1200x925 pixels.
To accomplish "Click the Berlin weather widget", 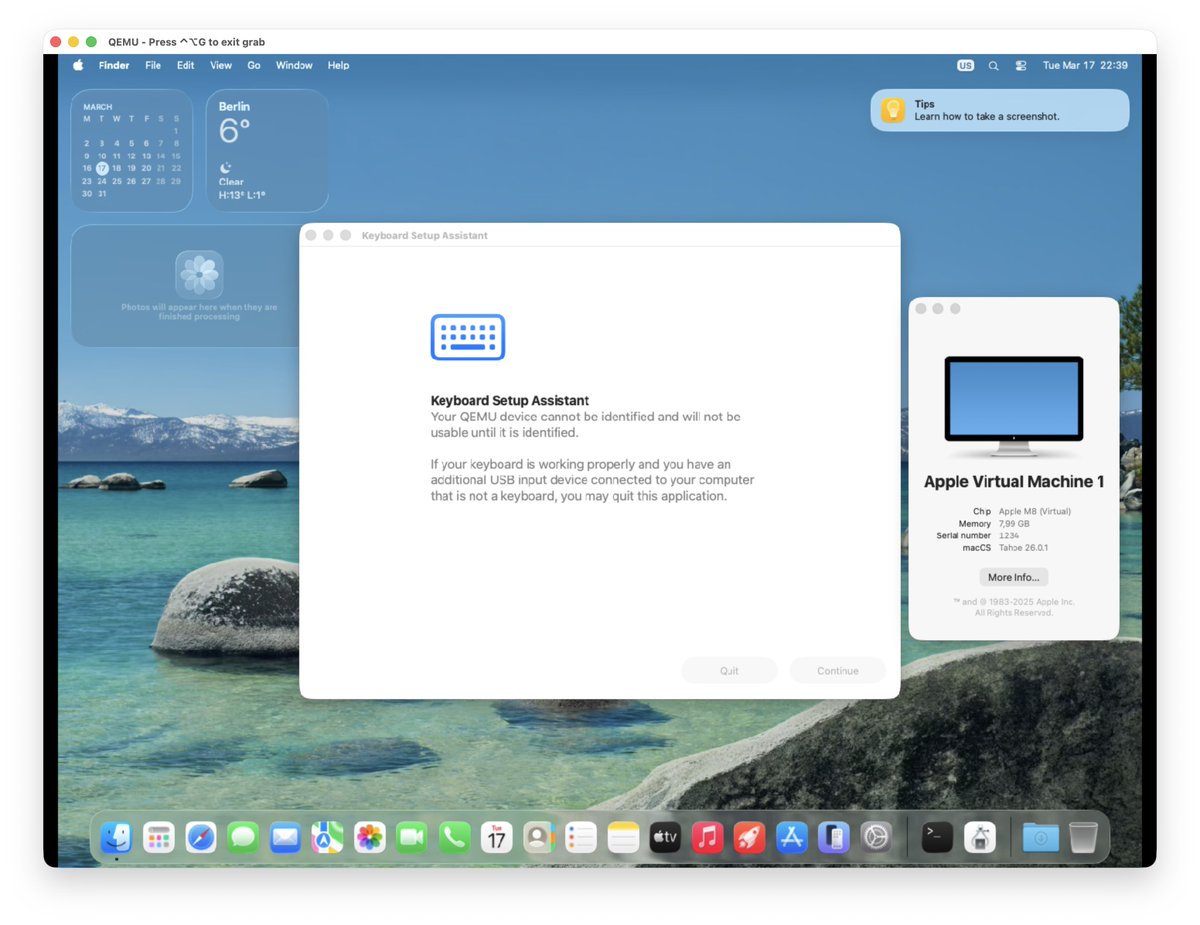I will click(x=267, y=150).
